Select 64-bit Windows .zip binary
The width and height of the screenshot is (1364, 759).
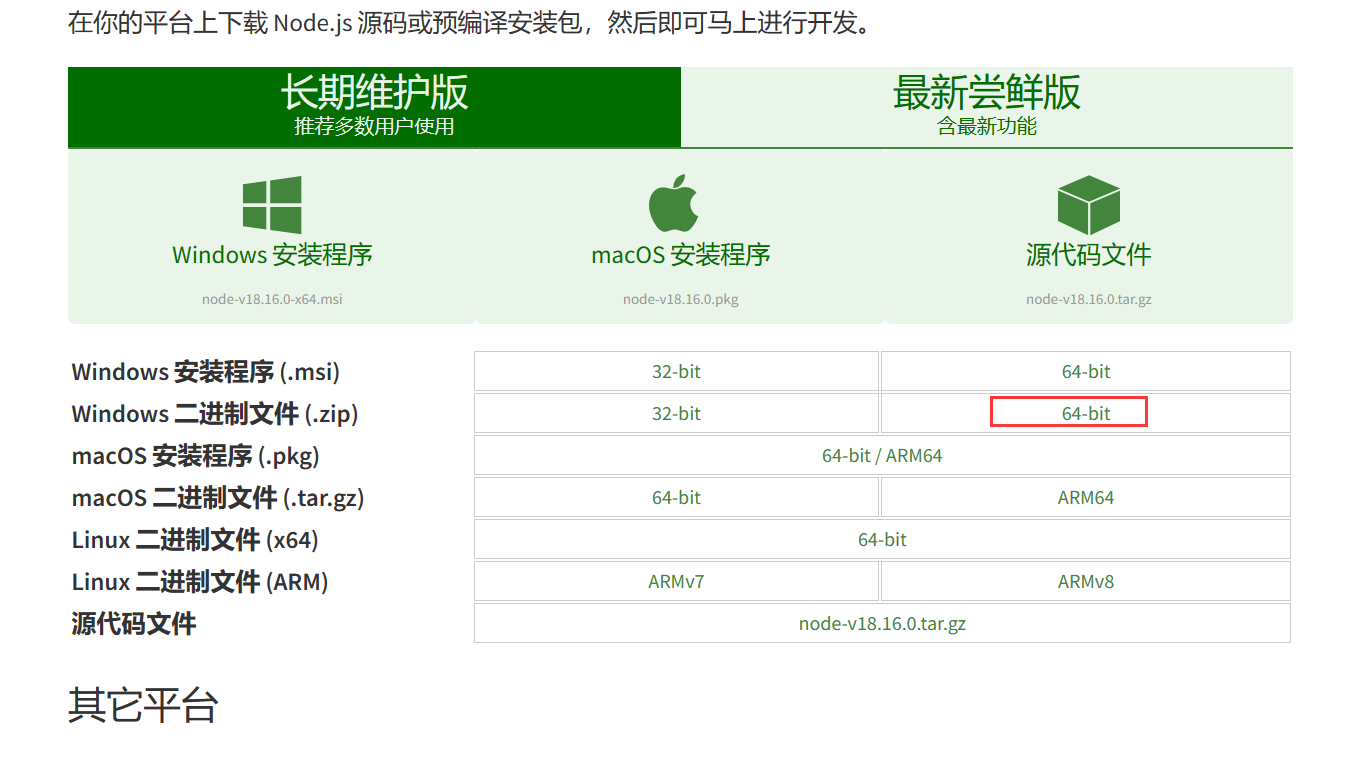point(1086,413)
